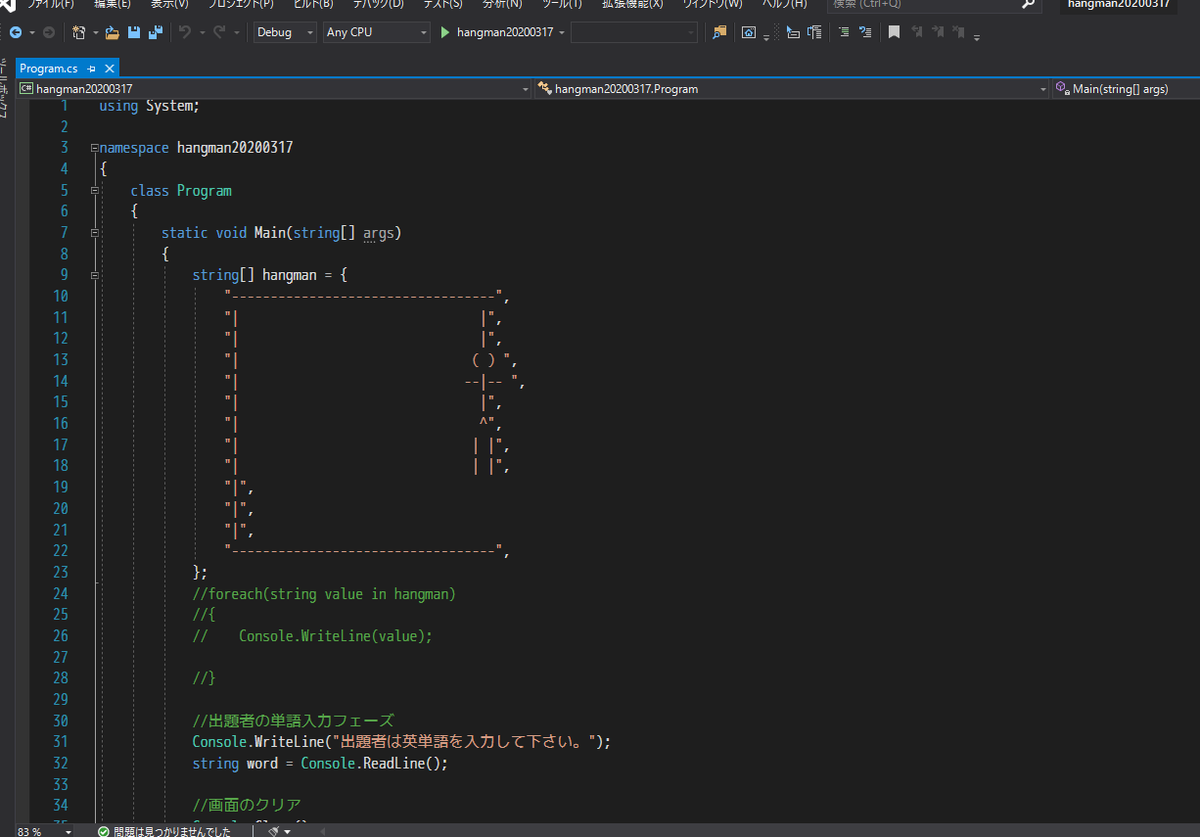Screen dimensions: 1200x837
Task: Open the 編集(E) menu
Action: point(112,4)
